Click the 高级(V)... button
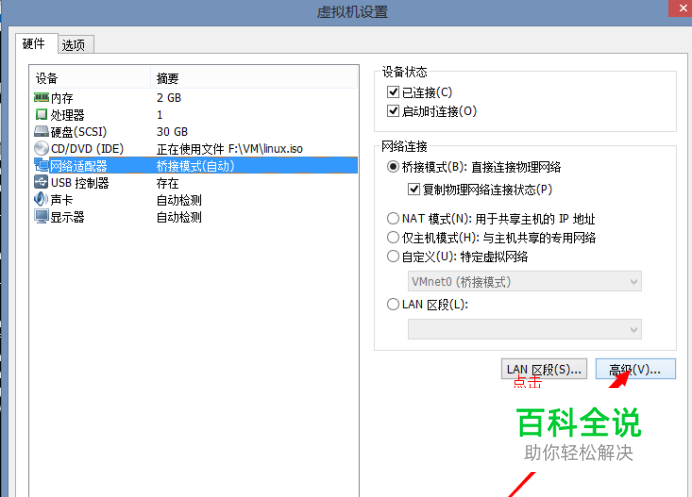Image resolution: width=692 pixels, height=497 pixels. coord(636,369)
